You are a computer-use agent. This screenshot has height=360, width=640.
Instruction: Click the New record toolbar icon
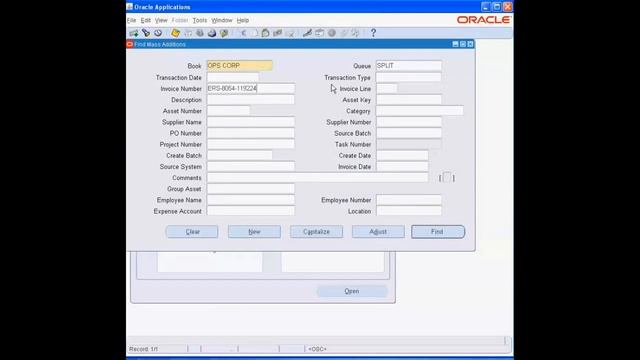coord(133,33)
